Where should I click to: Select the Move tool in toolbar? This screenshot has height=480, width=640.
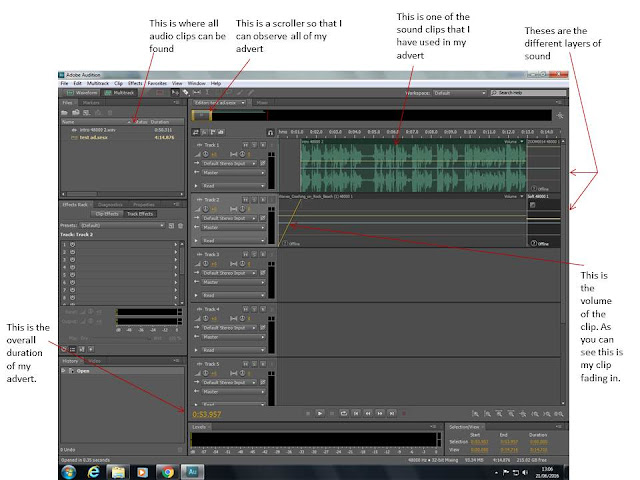click(x=176, y=93)
